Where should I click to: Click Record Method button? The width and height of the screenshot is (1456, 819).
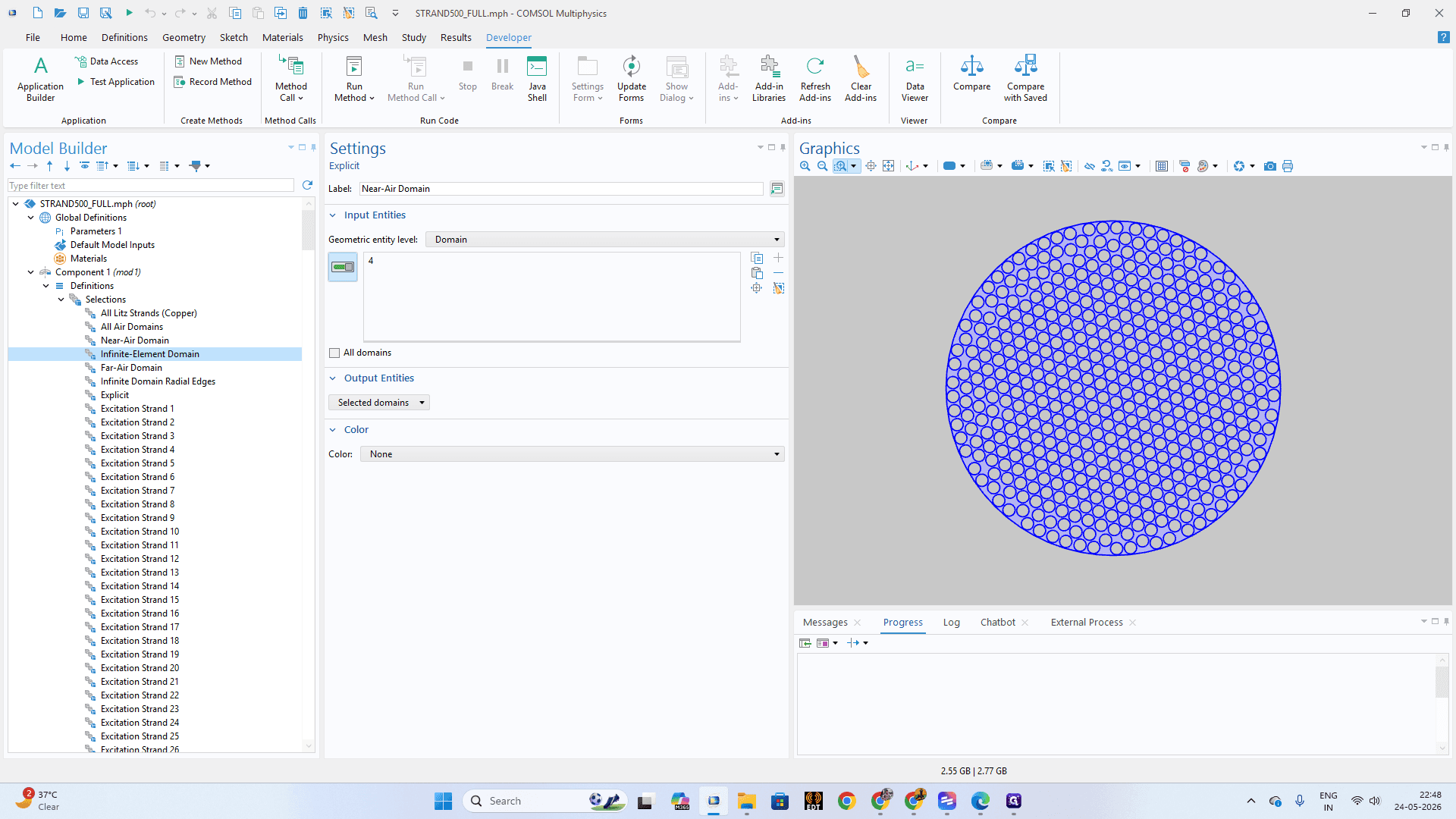point(213,82)
